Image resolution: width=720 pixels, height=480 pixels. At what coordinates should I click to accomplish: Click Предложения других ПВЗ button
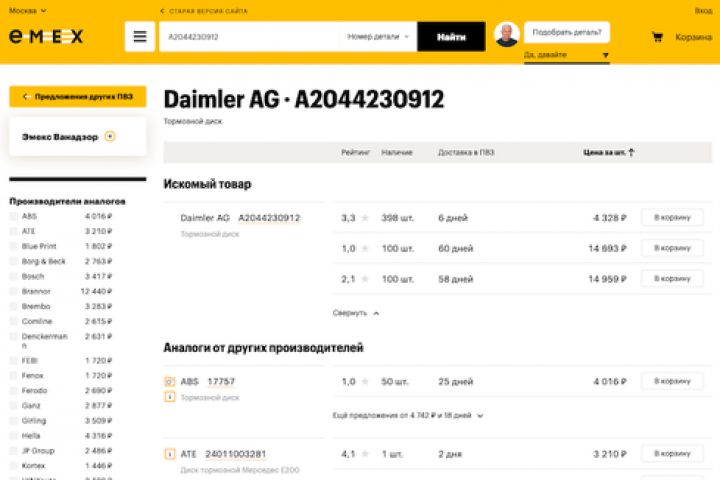pos(78,96)
